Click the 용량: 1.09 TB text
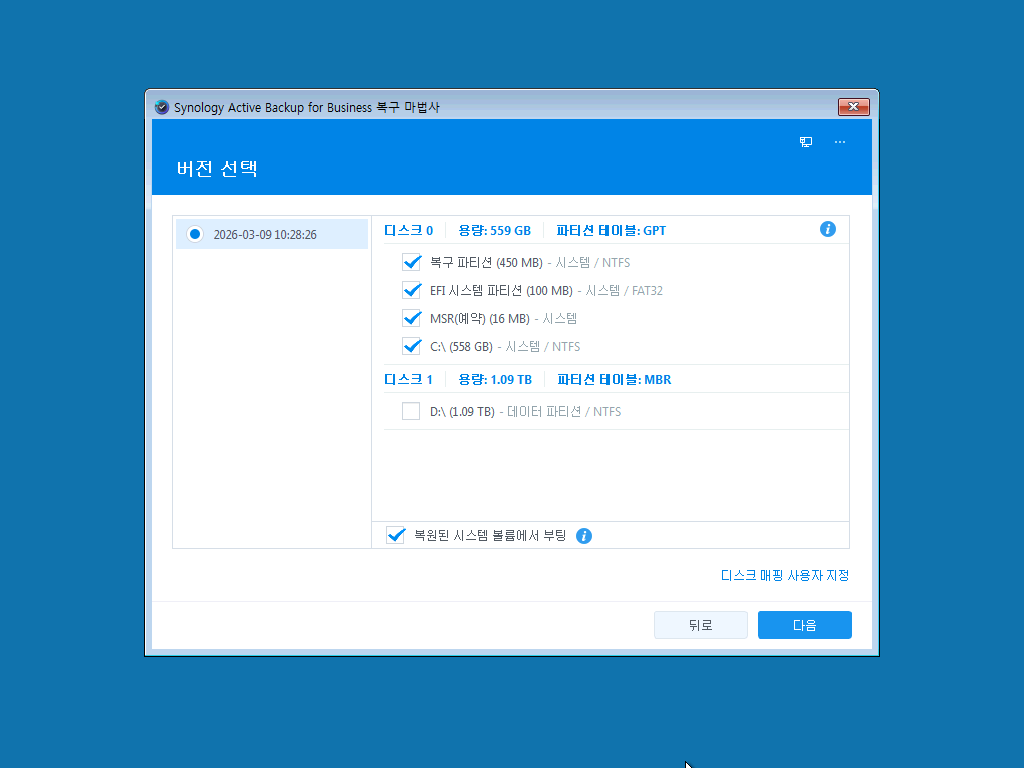This screenshot has width=1024, height=768. [x=495, y=379]
